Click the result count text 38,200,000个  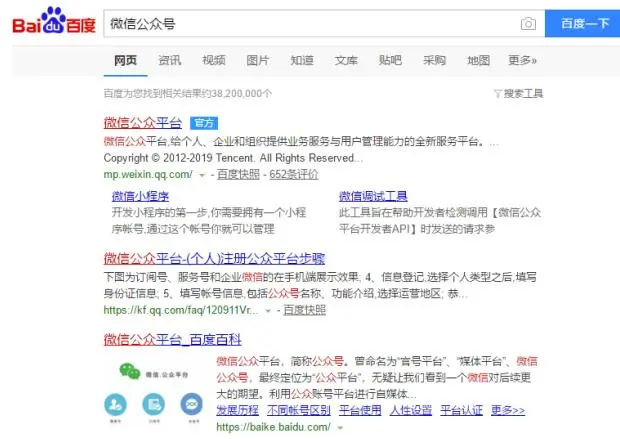coord(242,94)
